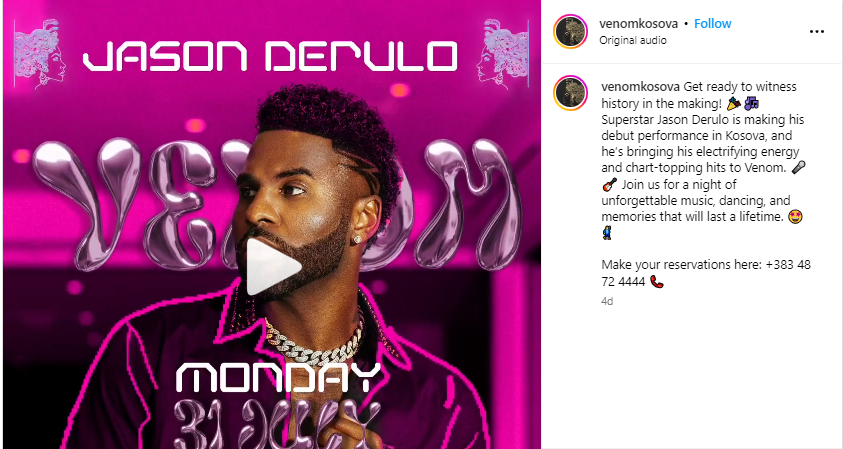Image resolution: width=843 pixels, height=449 pixels.
Task: Click the venomkosova avatar beside the caption
Action: pos(570,92)
